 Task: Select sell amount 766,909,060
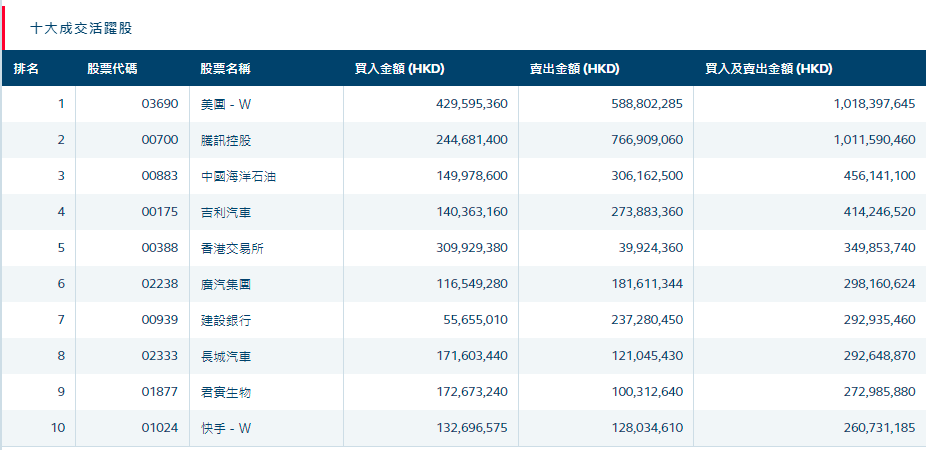coord(647,140)
